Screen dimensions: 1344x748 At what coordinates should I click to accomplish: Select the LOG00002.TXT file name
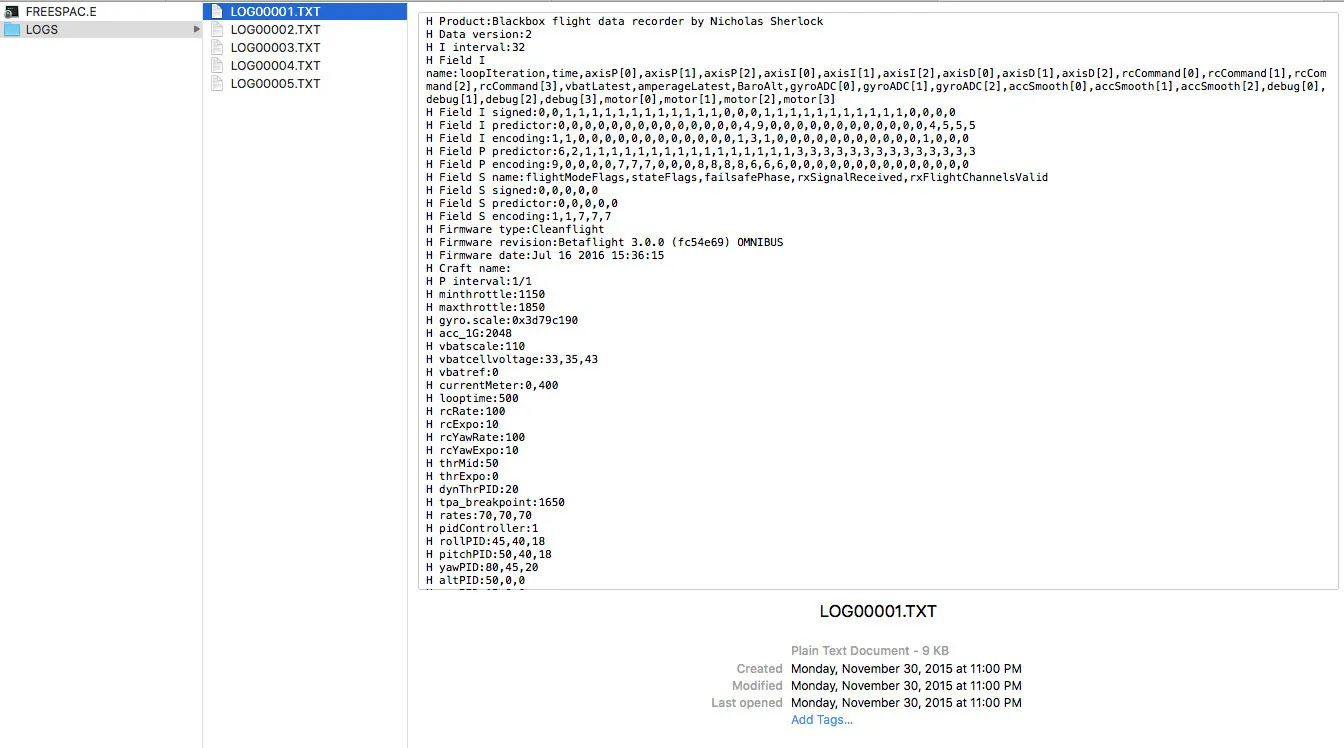click(x=275, y=30)
